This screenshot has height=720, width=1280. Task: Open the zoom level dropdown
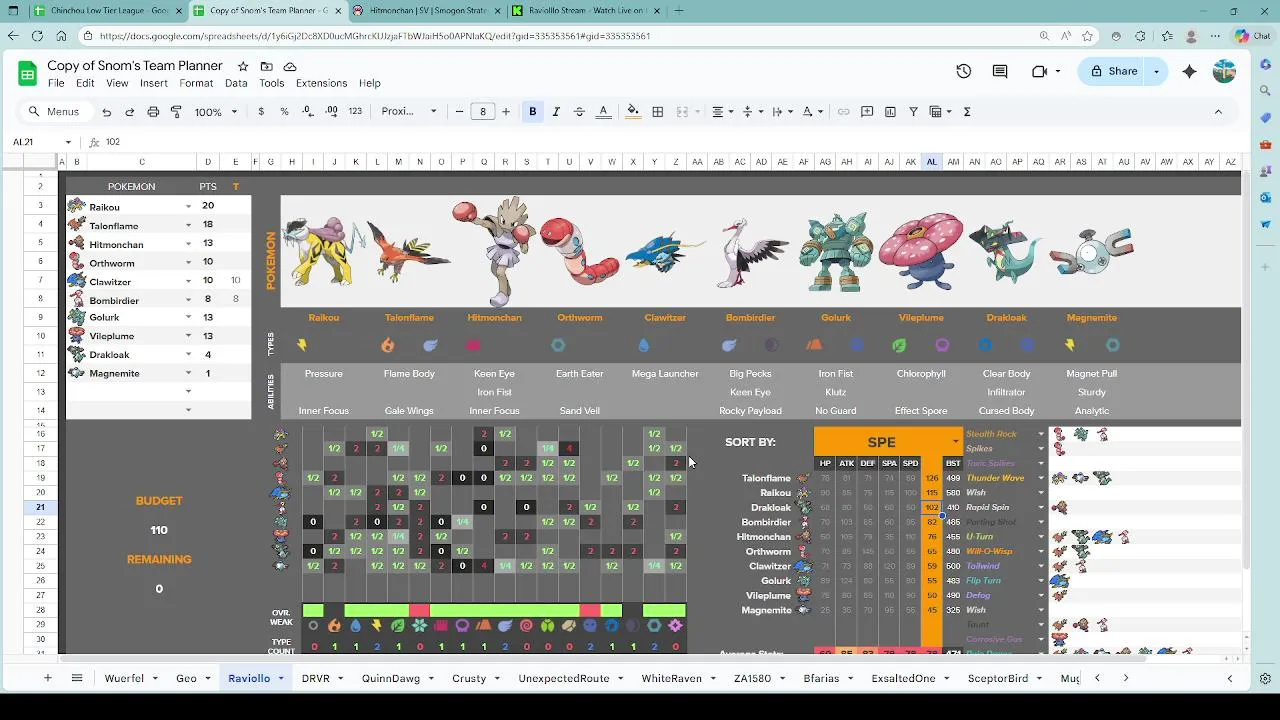[x=216, y=112]
